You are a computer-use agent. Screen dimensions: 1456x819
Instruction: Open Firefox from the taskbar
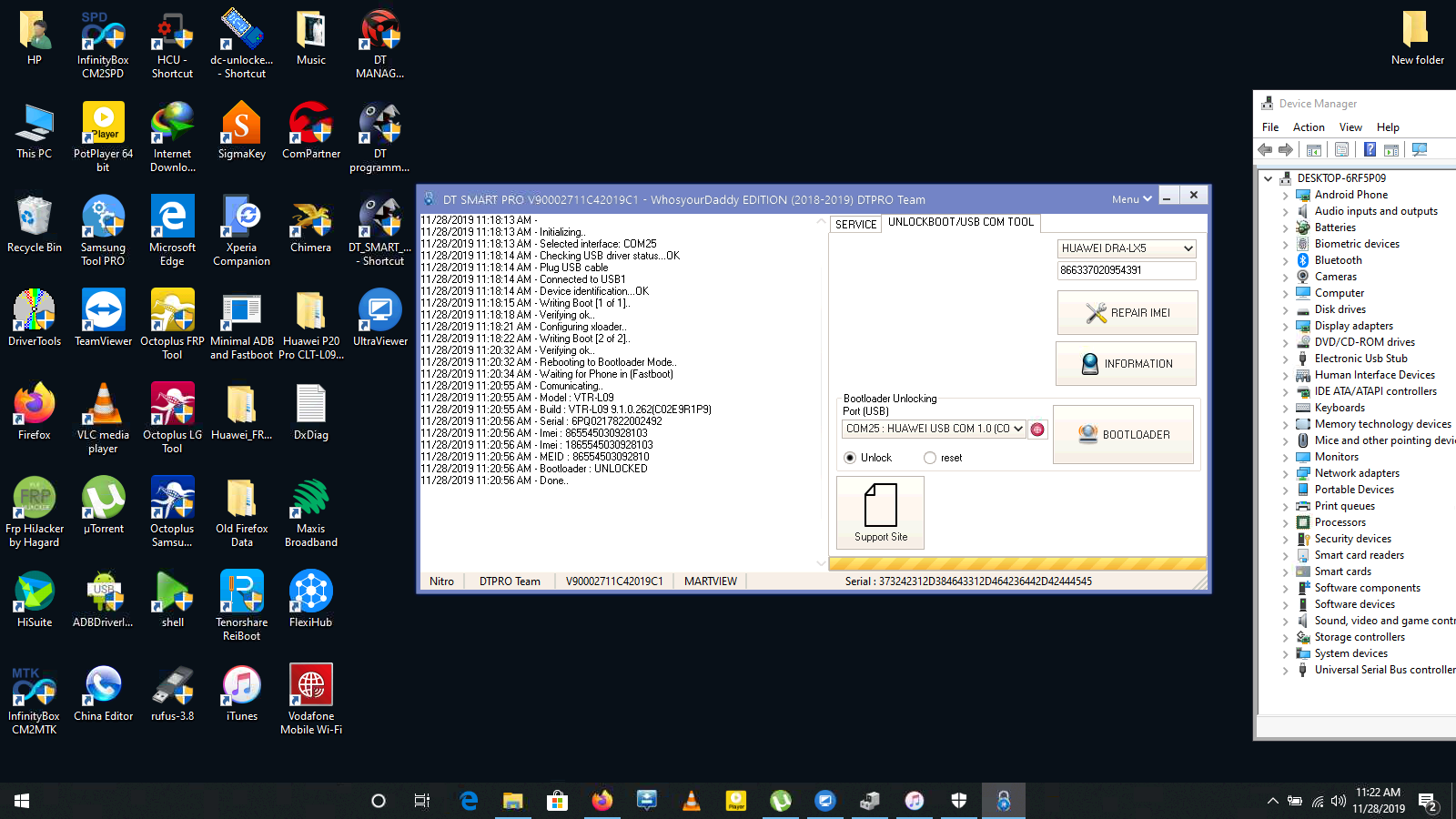click(x=602, y=801)
